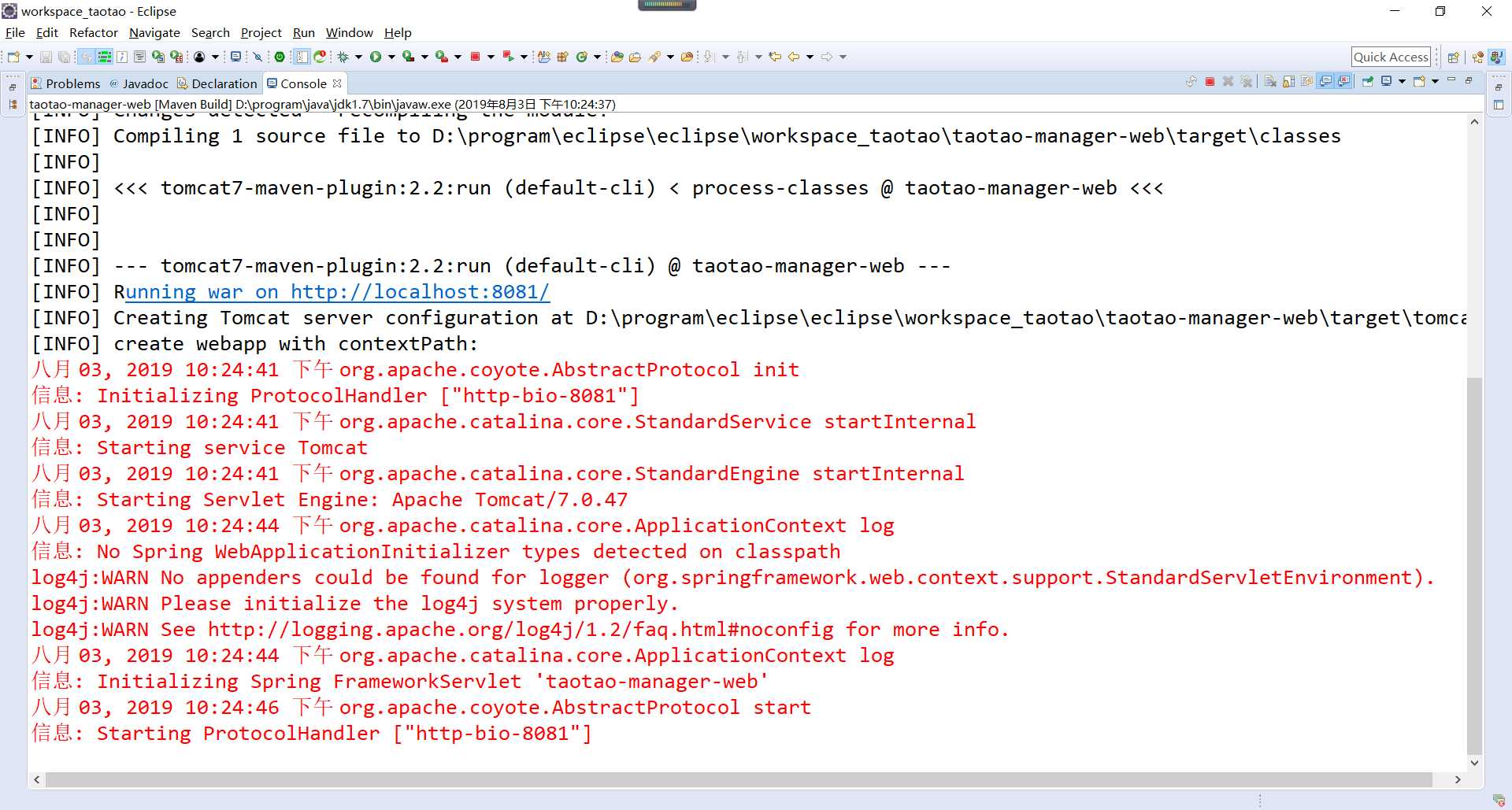Toggle the highlighted toolbar button after Save All
1512x810 pixels.
pos(87,57)
